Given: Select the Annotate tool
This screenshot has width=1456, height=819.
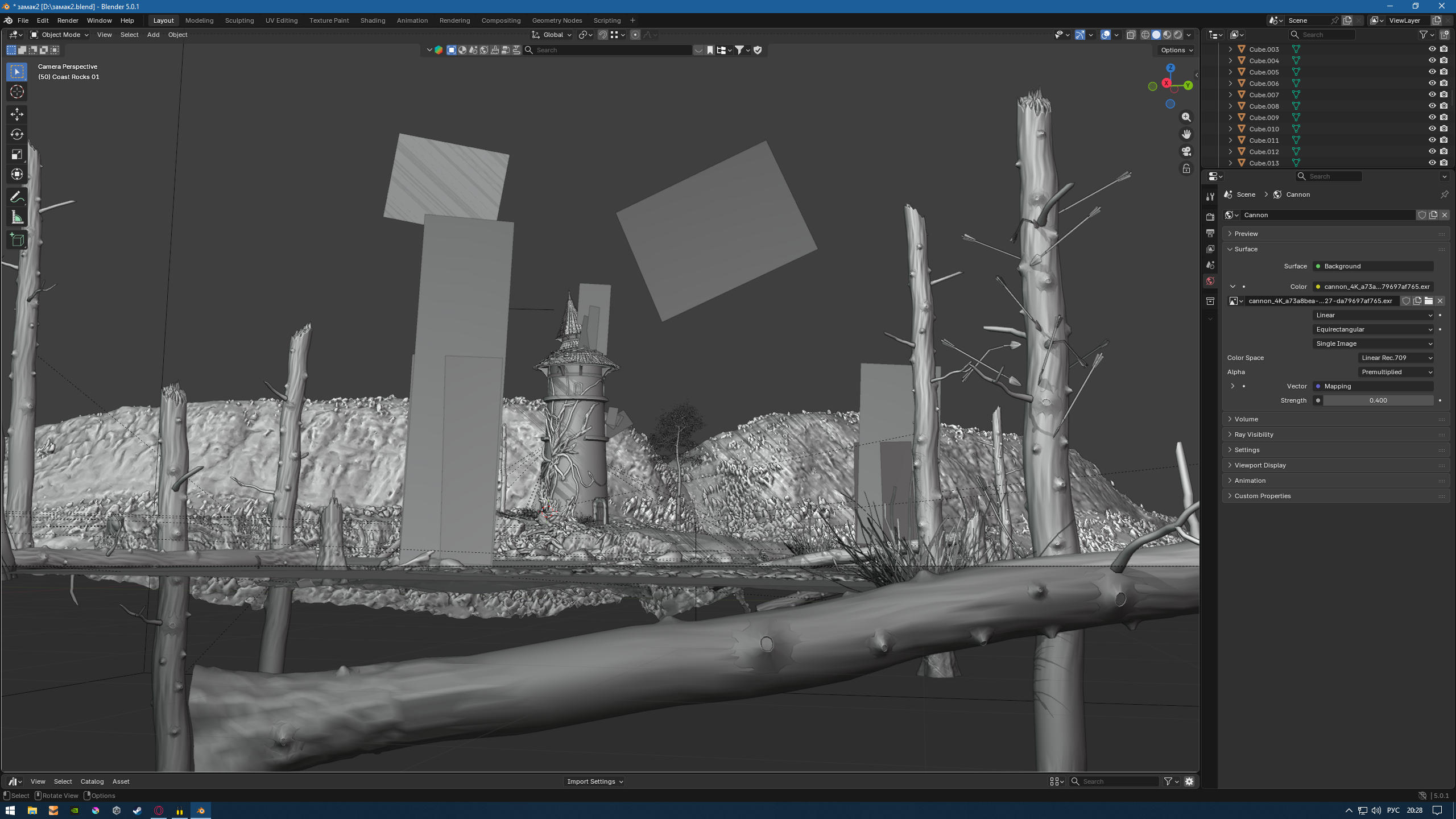Looking at the screenshot, I should click(16, 197).
